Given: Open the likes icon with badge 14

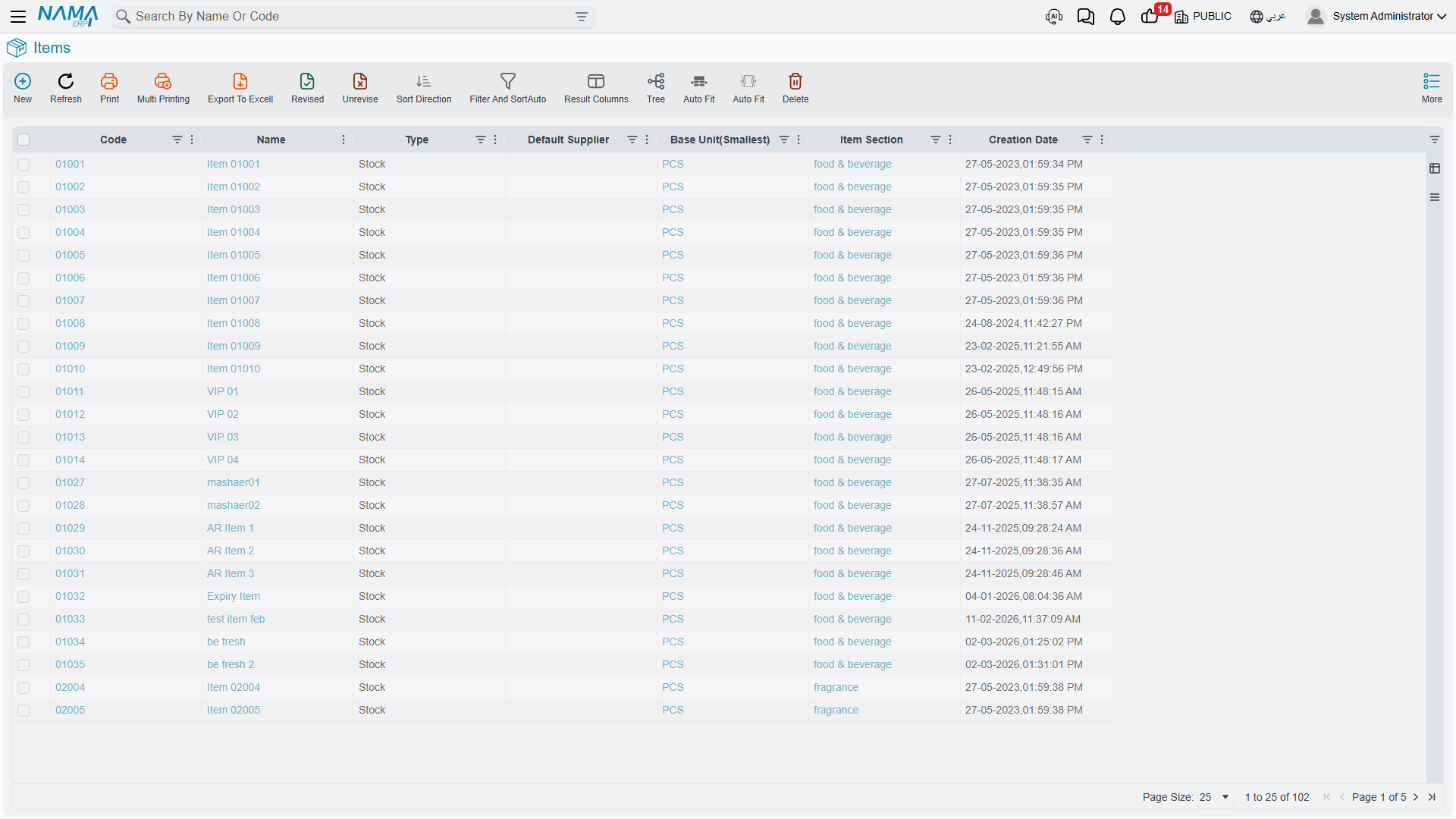Looking at the screenshot, I should pyautogui.click(x=1151, y=16).
